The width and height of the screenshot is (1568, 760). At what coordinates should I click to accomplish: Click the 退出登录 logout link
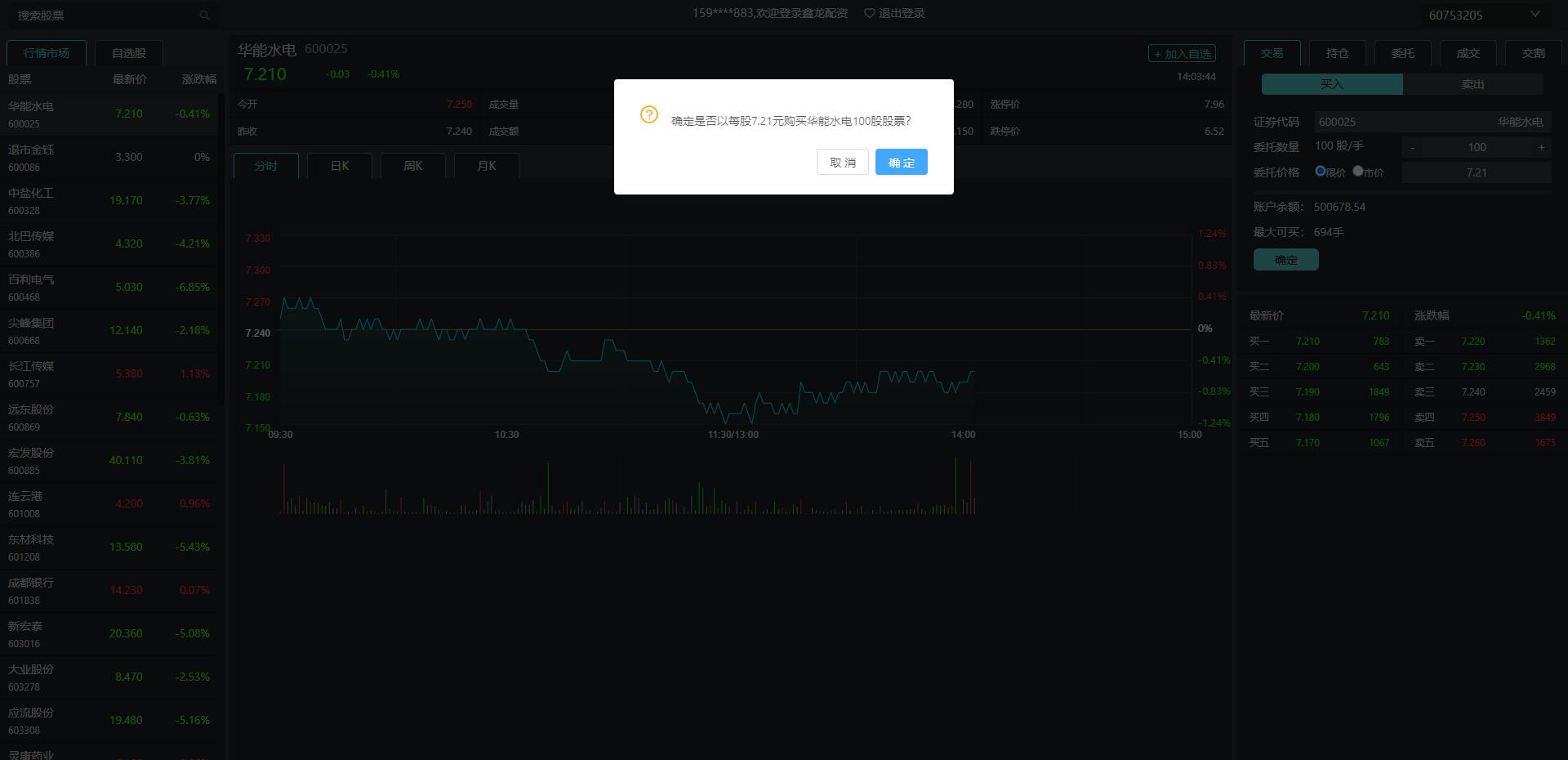[902, 13]
